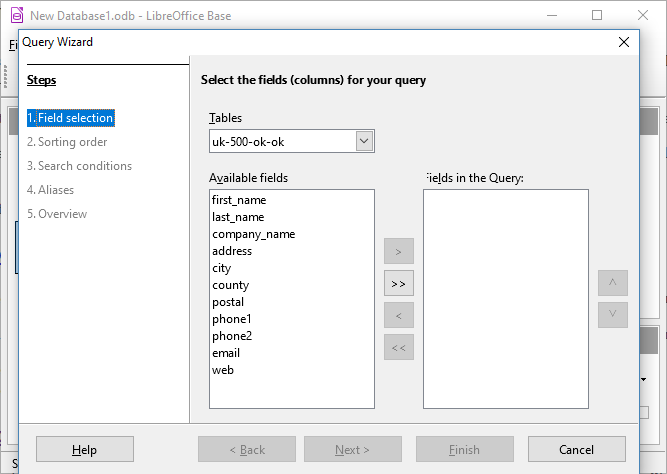Click the add single field arrow button
Screen dimensions: 667x474
click(398, 250)
